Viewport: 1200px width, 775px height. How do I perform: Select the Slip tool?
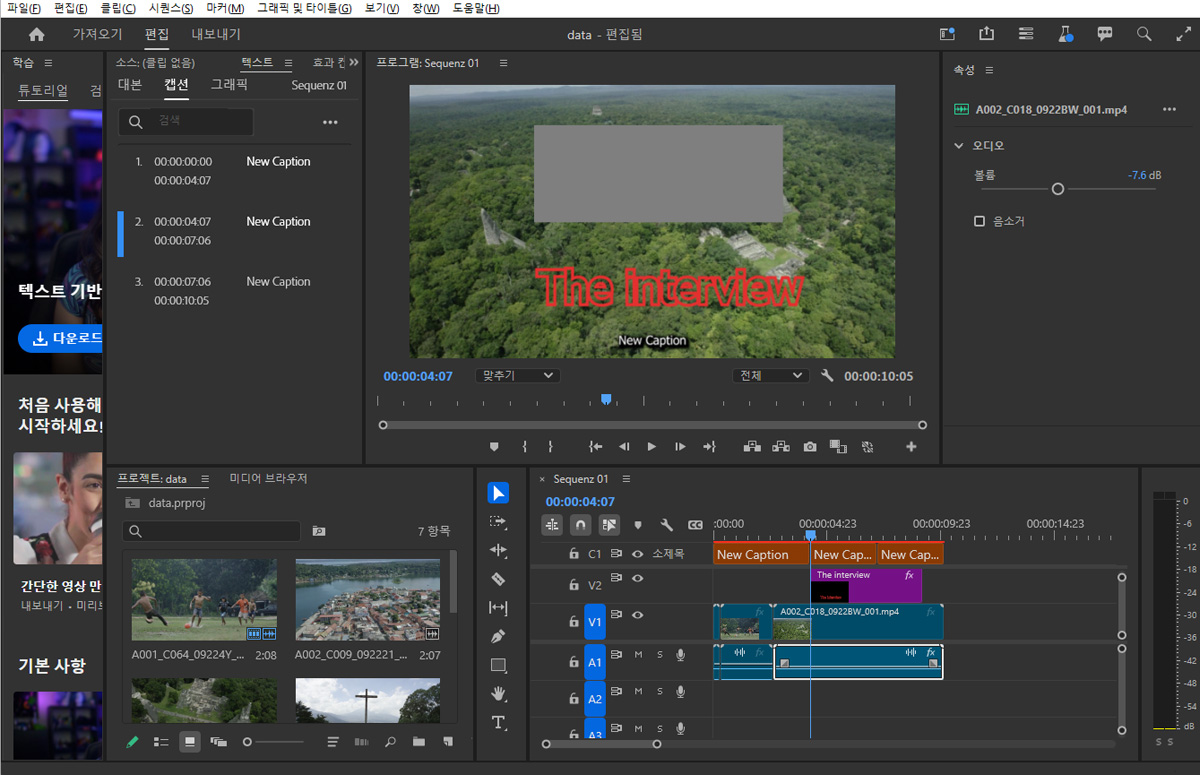(498, 607)
